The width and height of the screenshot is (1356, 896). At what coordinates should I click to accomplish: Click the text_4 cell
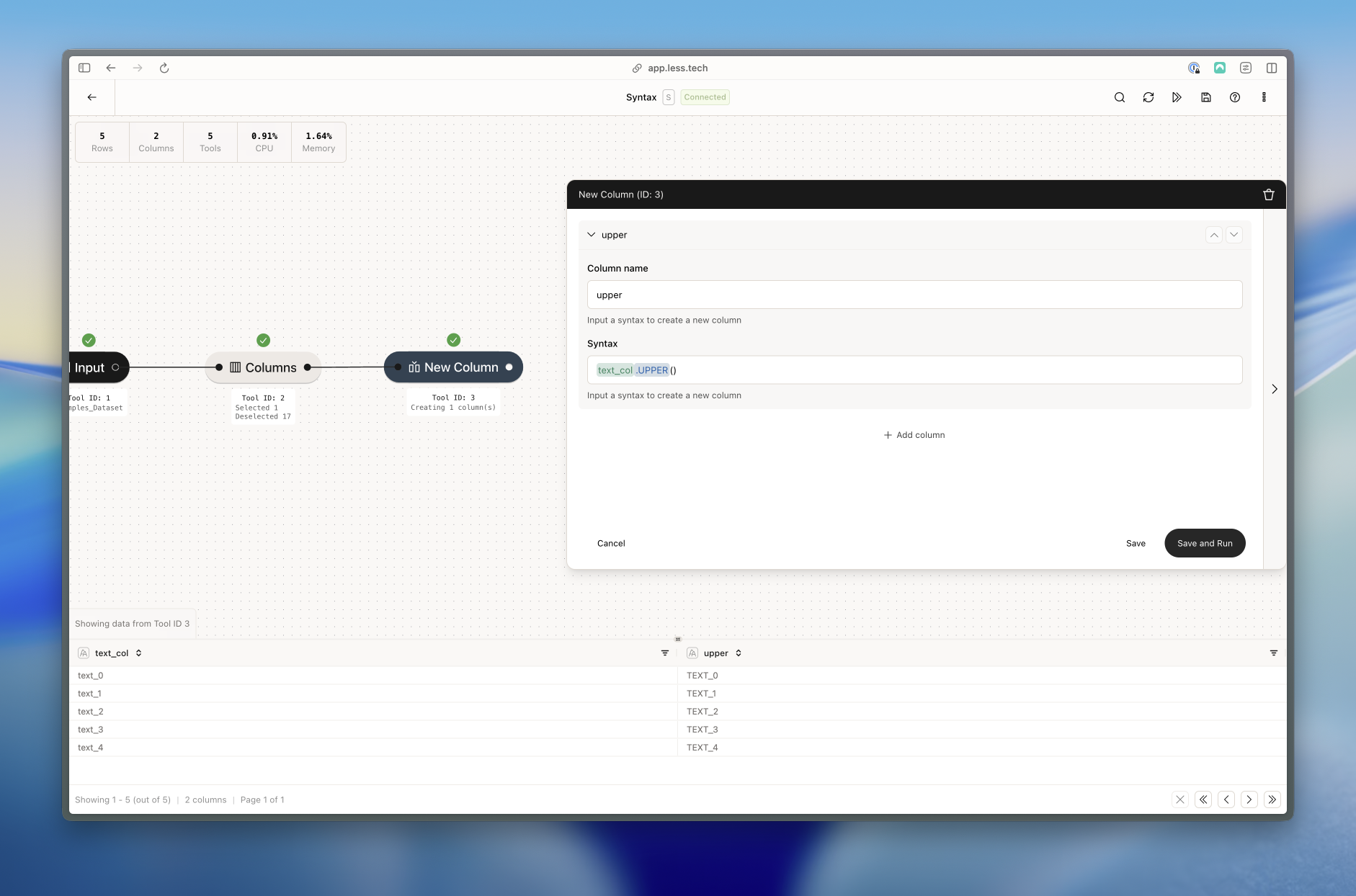pyautogui.click(x=373, y=748)
